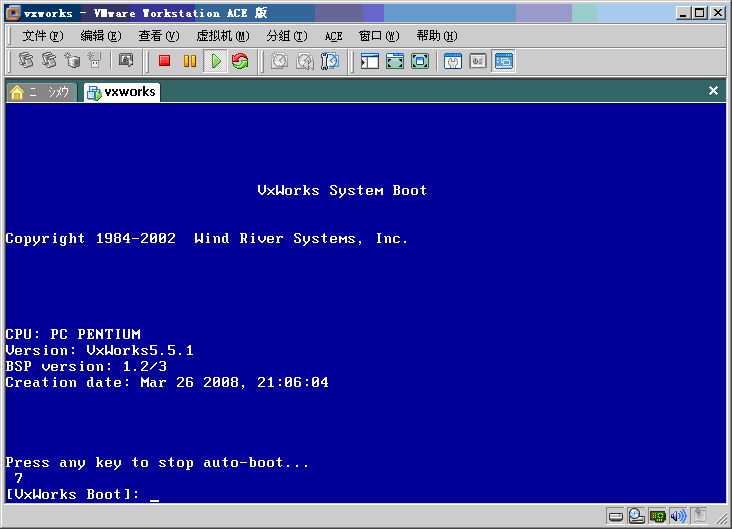Click the 'VxWorks System Boot' heading text
Screen dimensions: 732x529
342,190
